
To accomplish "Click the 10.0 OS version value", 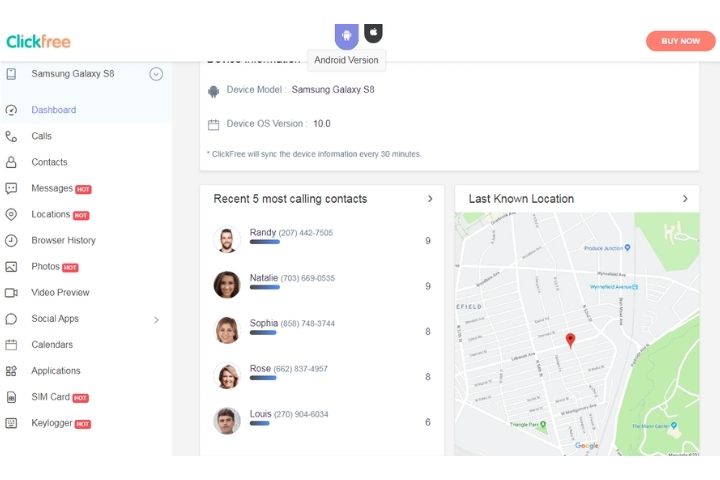I will pyautogui.click(x=322, y=124).
